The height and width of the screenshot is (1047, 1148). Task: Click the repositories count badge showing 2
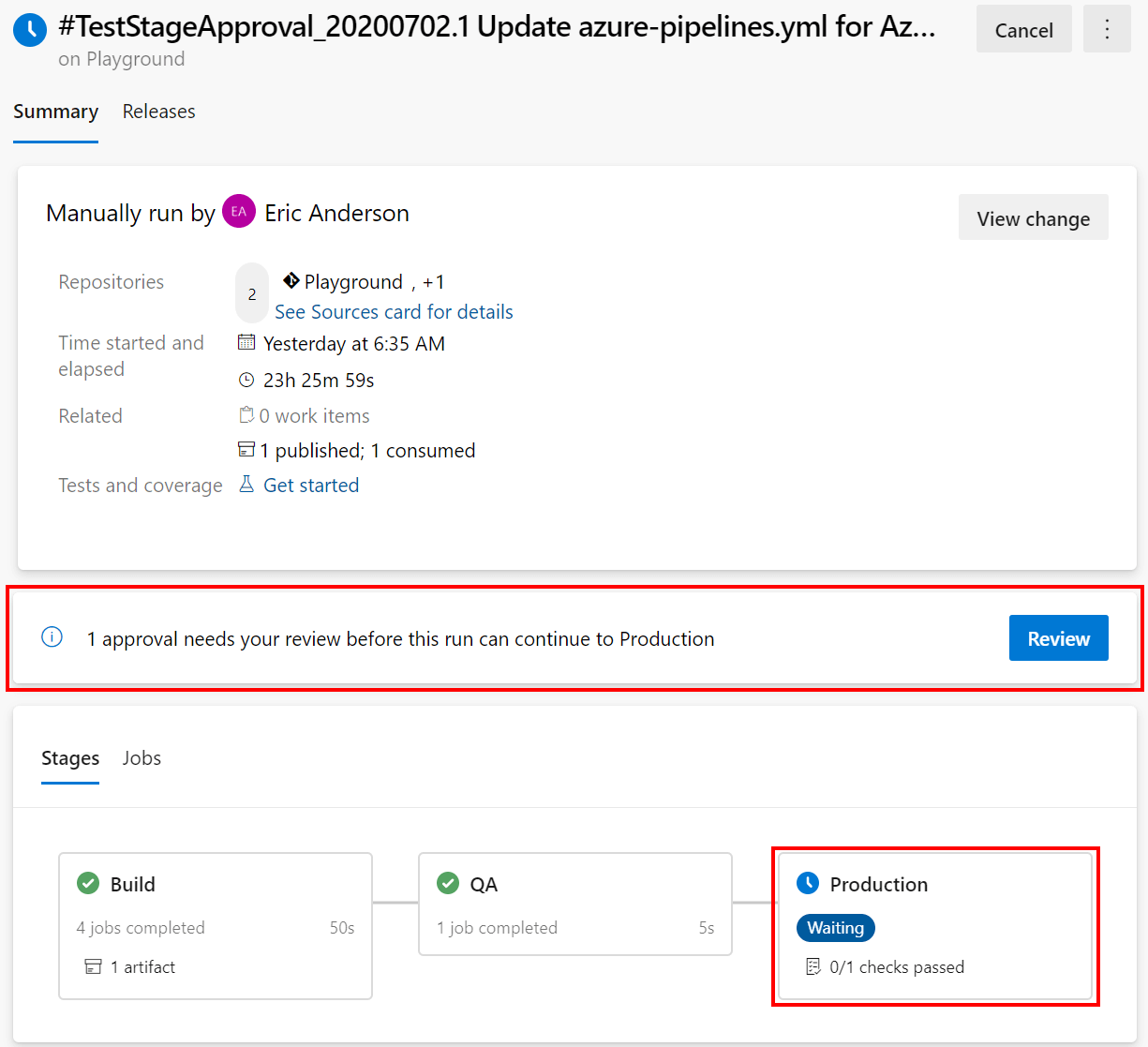click(252, 293)
